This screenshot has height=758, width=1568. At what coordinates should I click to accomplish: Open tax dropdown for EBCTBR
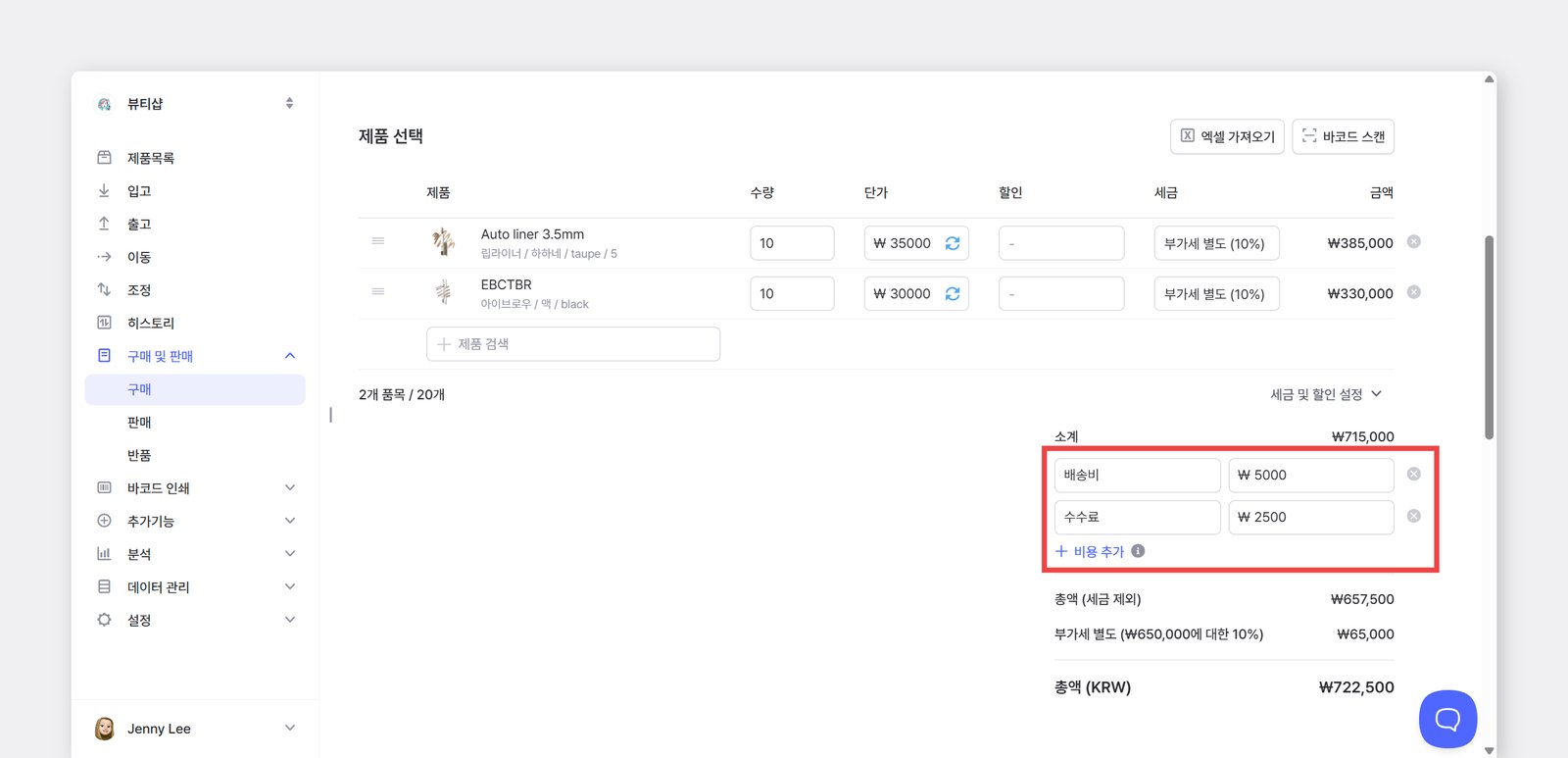click(x=1216, y=293)
